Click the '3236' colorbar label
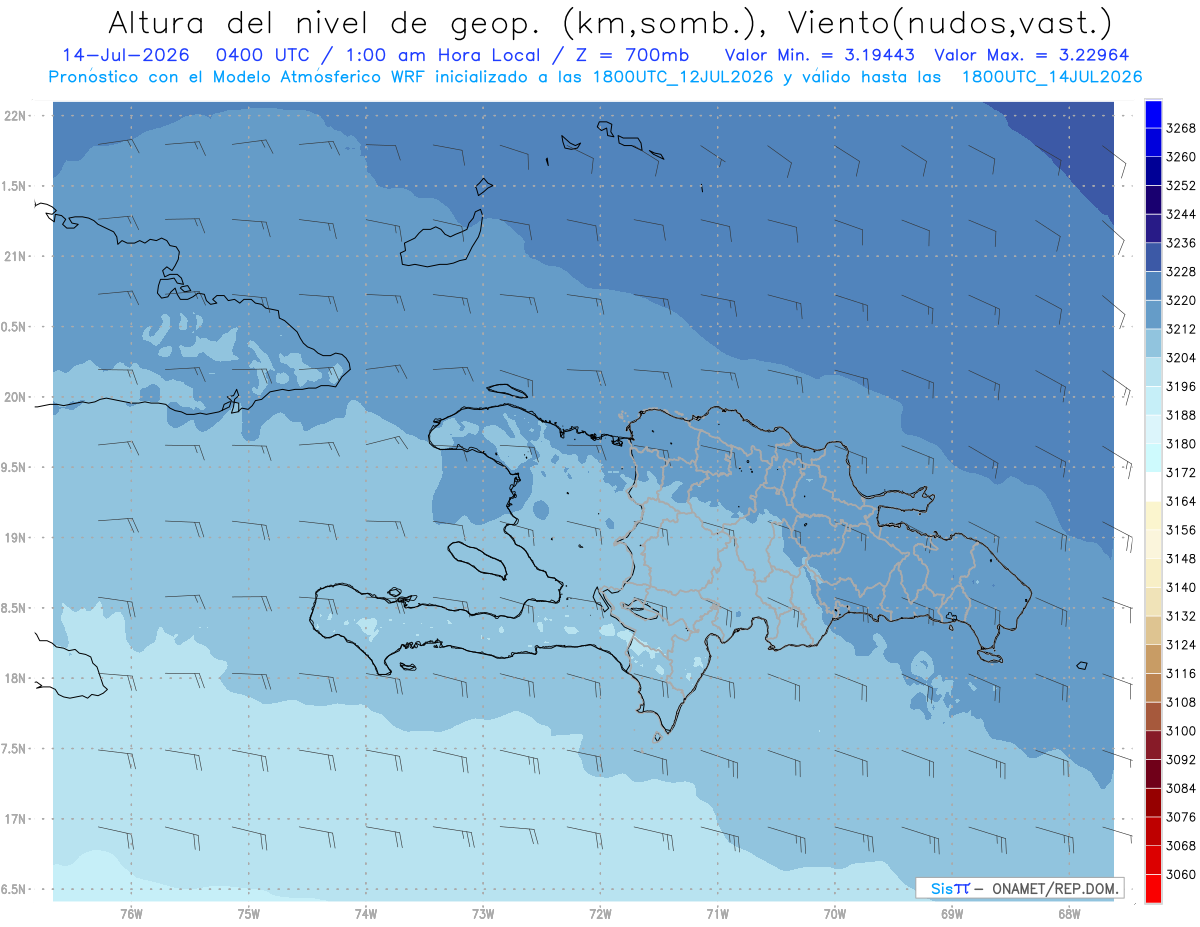 point(1181,243)
